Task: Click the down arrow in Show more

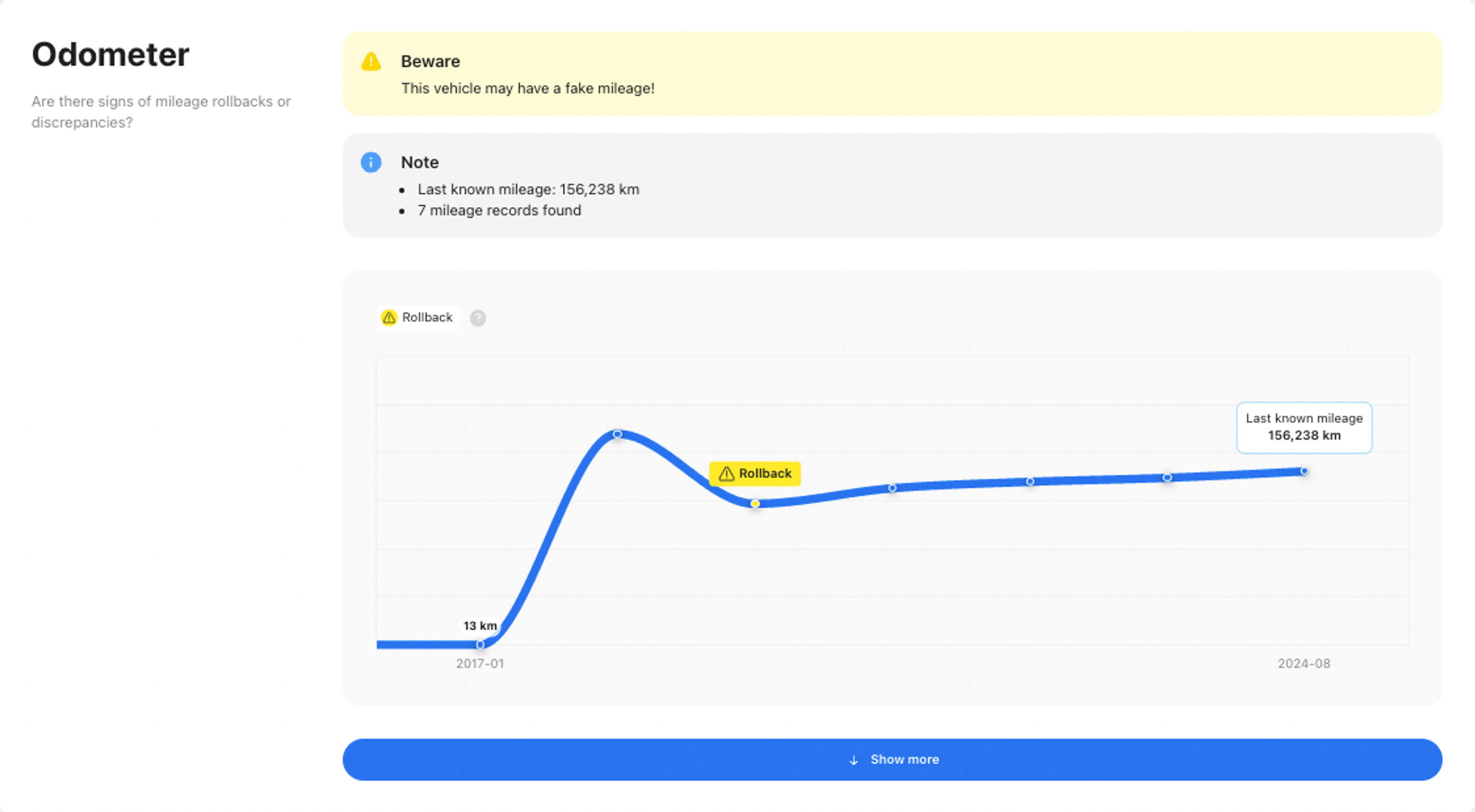Action: coord(853,760)
